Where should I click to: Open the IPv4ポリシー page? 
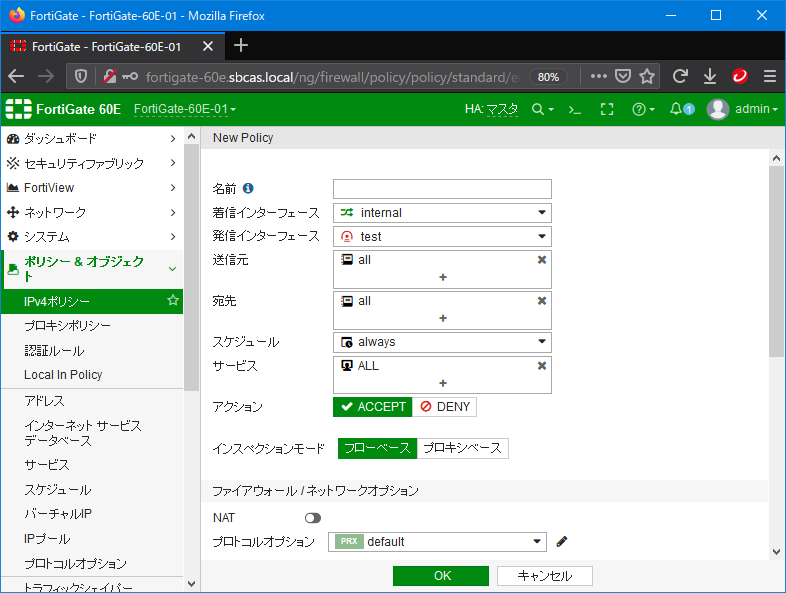pyautogui.click(x=92, y=301)
